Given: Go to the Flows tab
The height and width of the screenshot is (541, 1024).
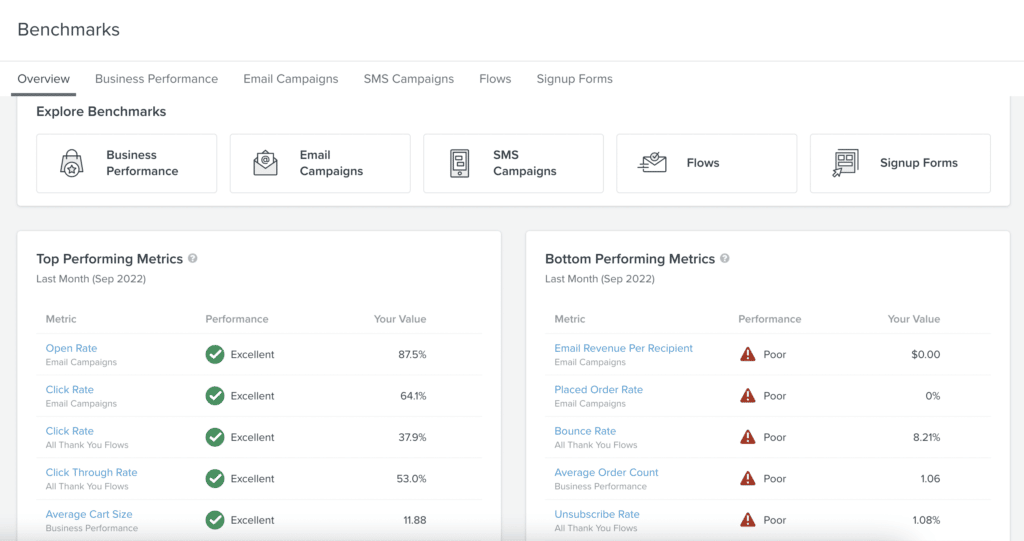Looking at the screenshot, I should 495,79.
